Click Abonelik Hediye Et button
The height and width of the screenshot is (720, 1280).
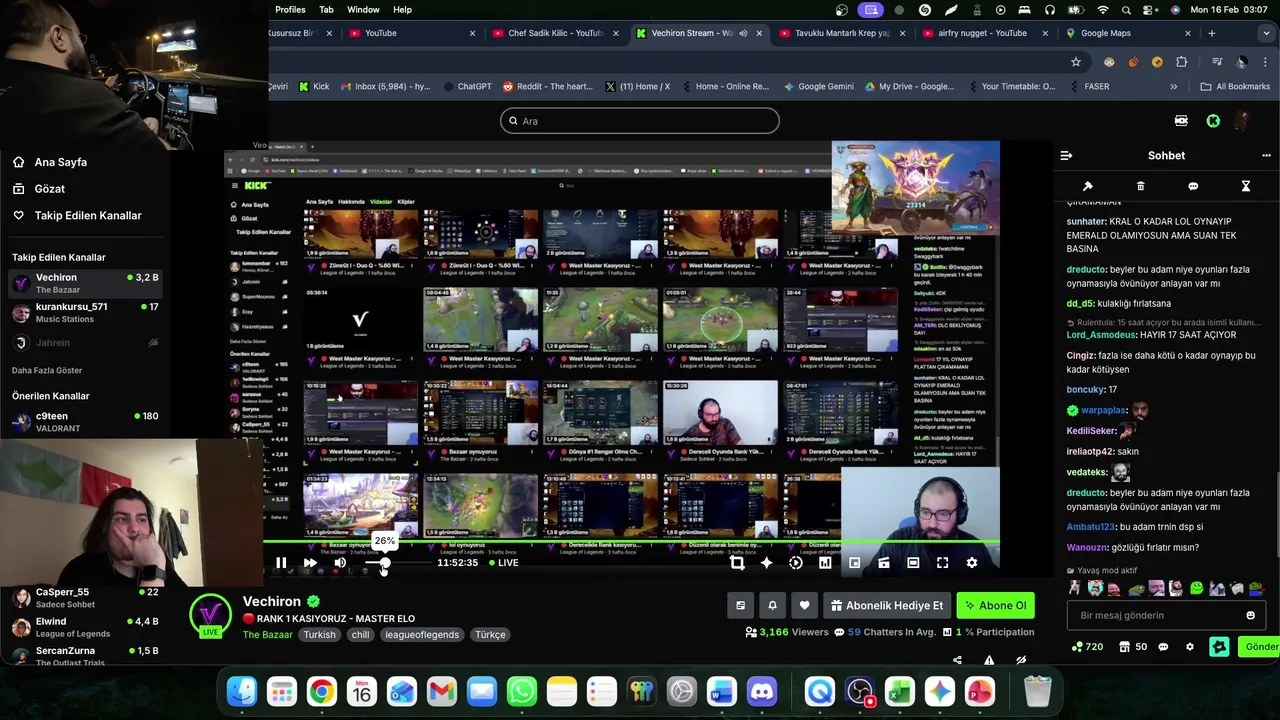[x=887, y=605]
